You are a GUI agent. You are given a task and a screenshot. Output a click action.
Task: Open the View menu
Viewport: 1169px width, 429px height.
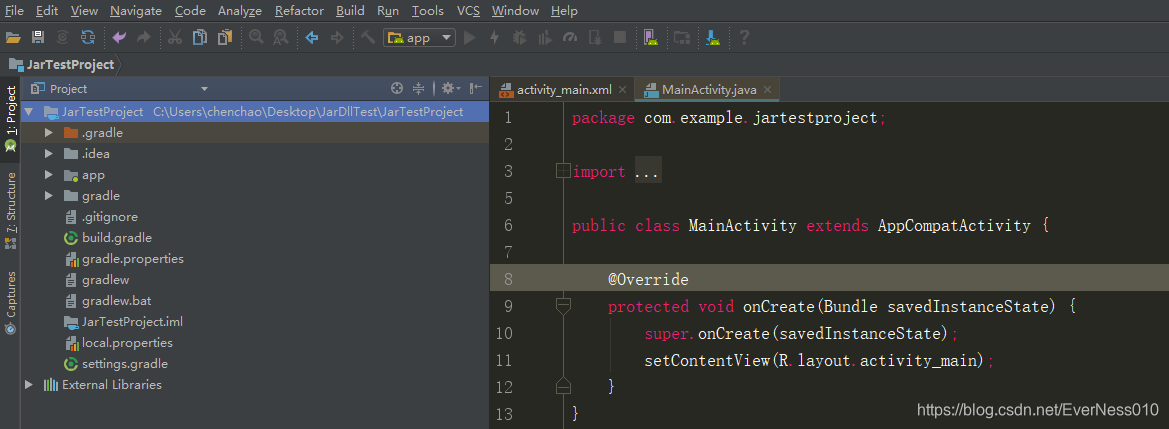pyautogui.click(x=84, y=11)
